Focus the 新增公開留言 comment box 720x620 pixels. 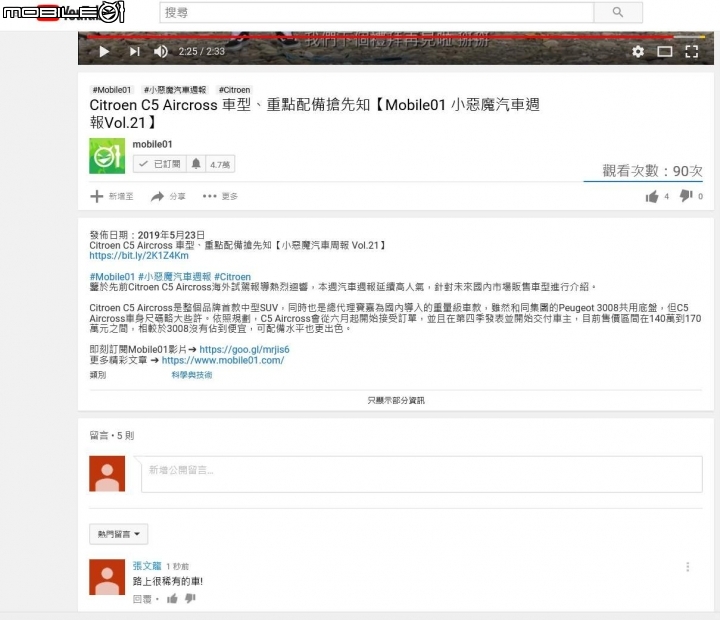point(422,474)
